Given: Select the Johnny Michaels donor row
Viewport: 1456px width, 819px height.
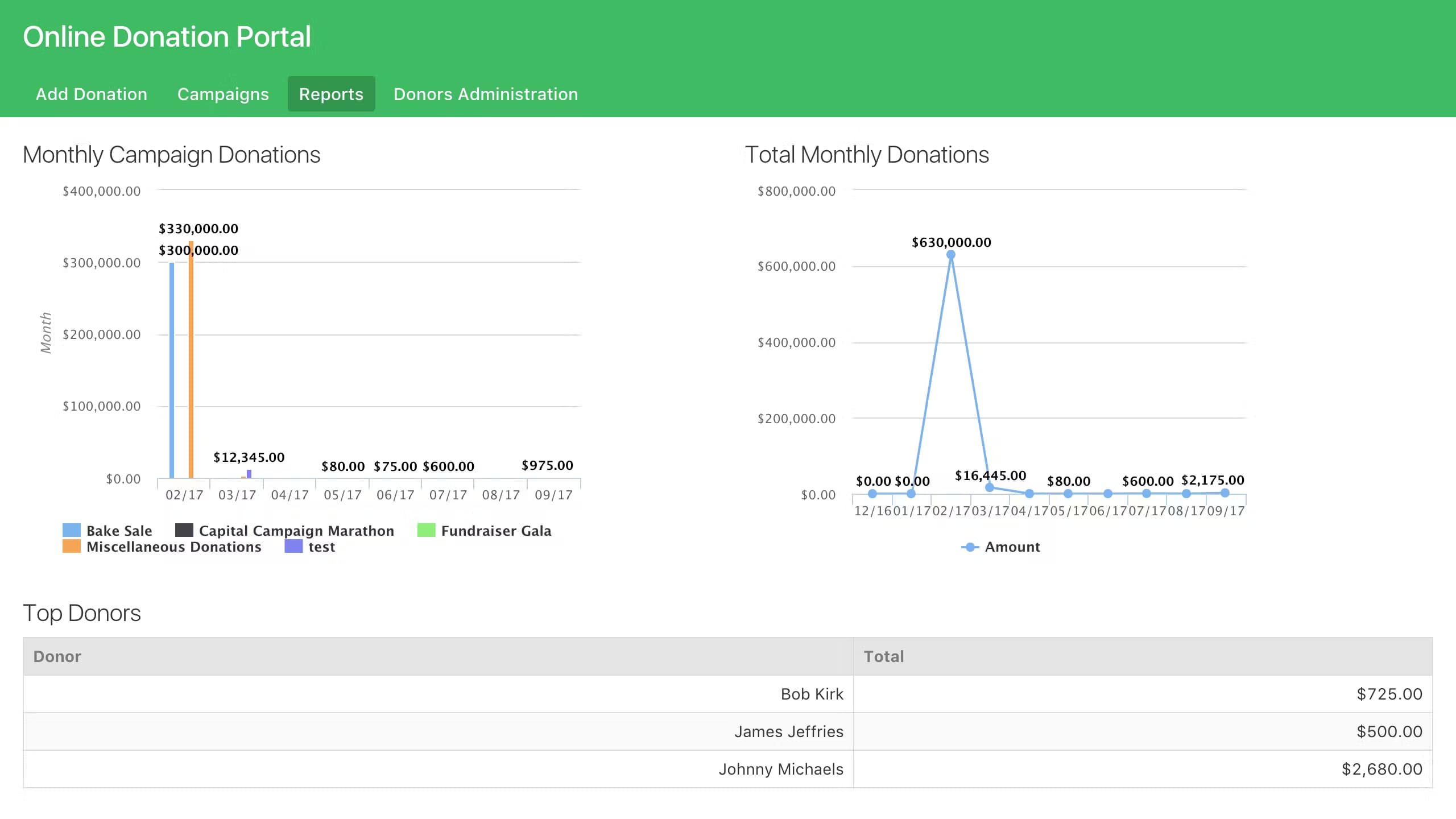Looking at the screenshot, I should click(780, 769).
